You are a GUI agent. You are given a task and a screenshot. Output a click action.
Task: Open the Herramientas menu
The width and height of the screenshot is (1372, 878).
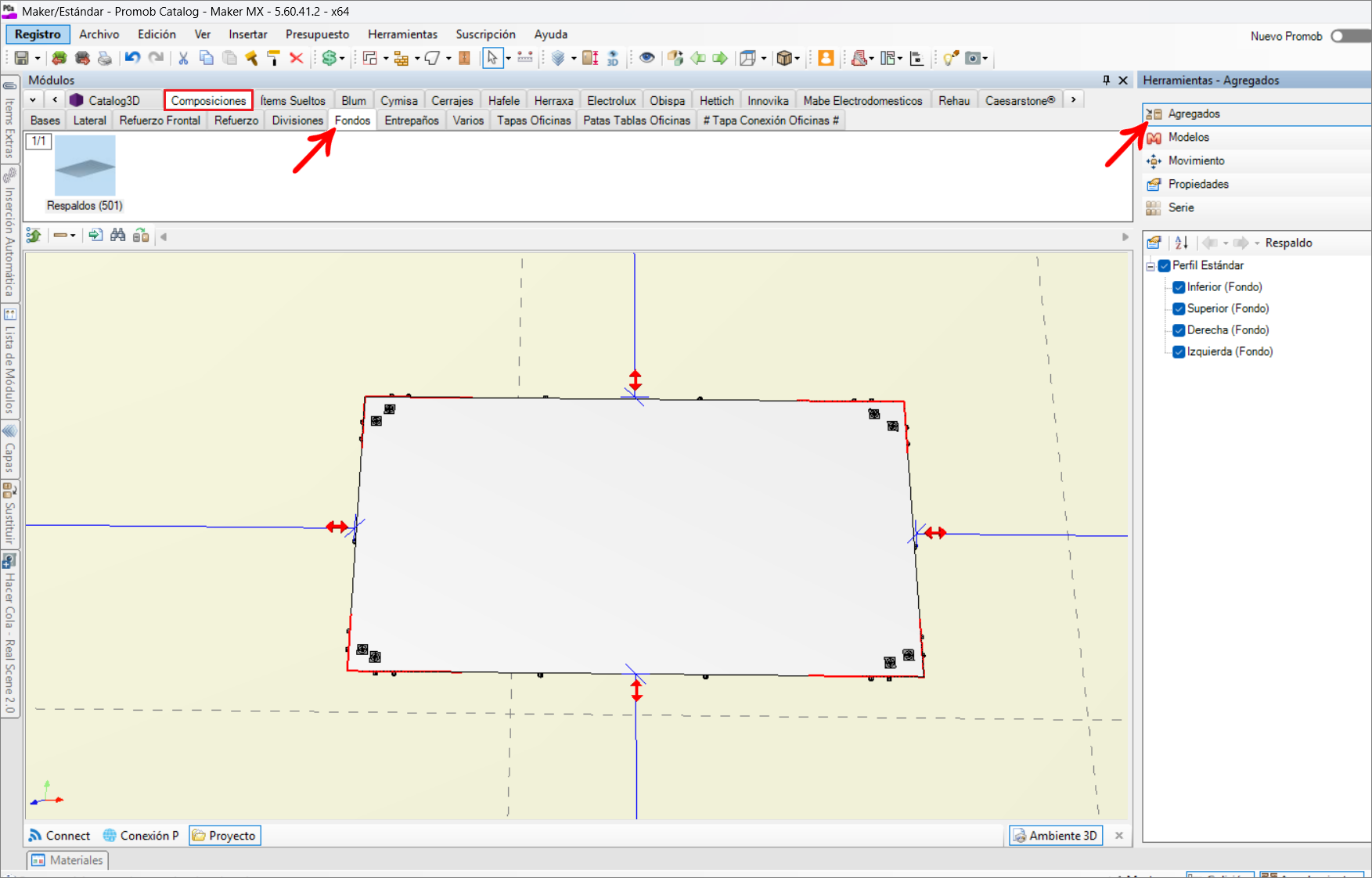click(402, 34)
